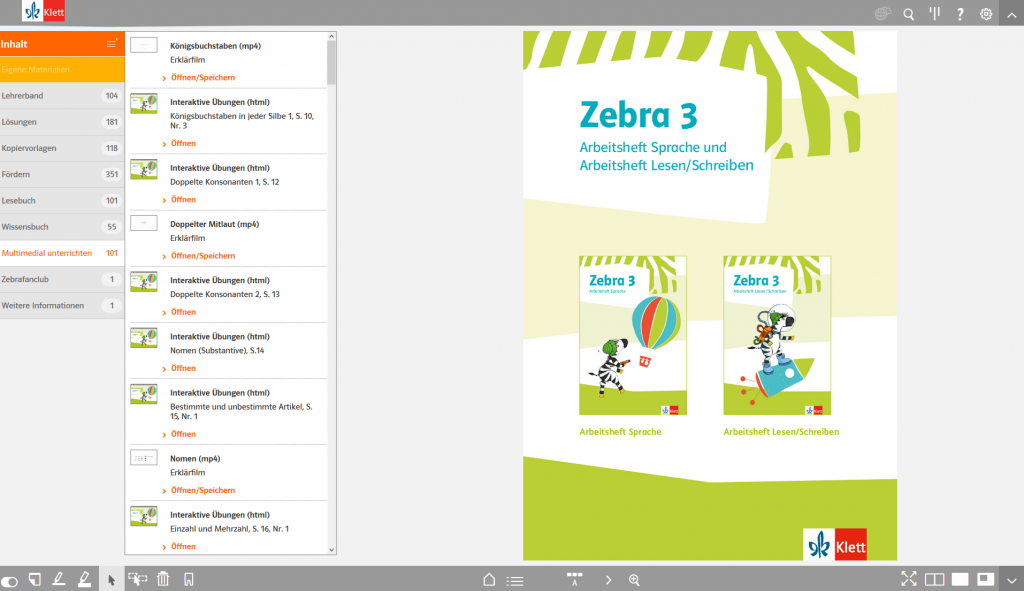The width and height of the screenshot is (1024, 591).
Task: Switch to double-page view
Action: (934, 579)
